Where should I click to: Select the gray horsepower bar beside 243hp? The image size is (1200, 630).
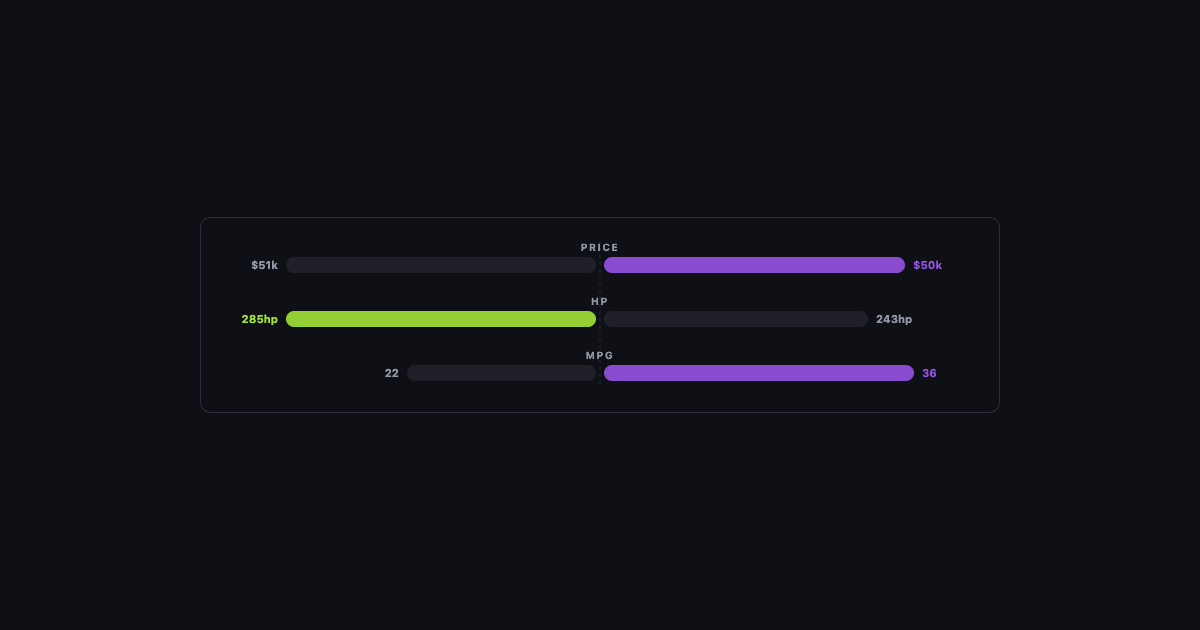[x=736, y=319]
